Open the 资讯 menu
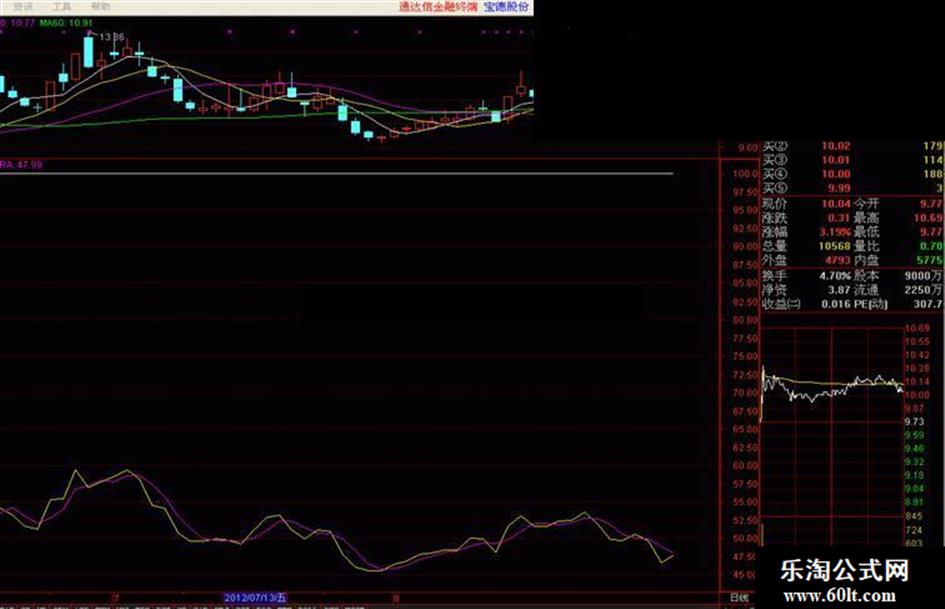 tap(24, 7)
